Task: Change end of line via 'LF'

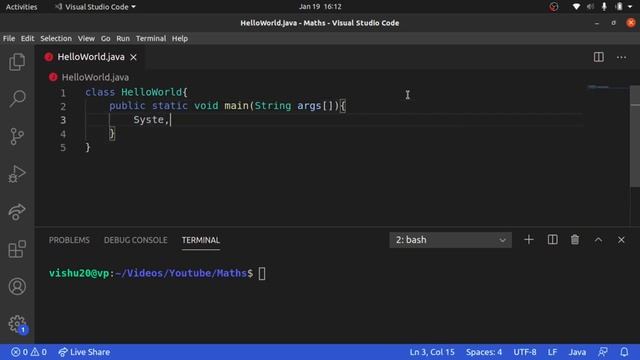Action: [x=552, y=352]
